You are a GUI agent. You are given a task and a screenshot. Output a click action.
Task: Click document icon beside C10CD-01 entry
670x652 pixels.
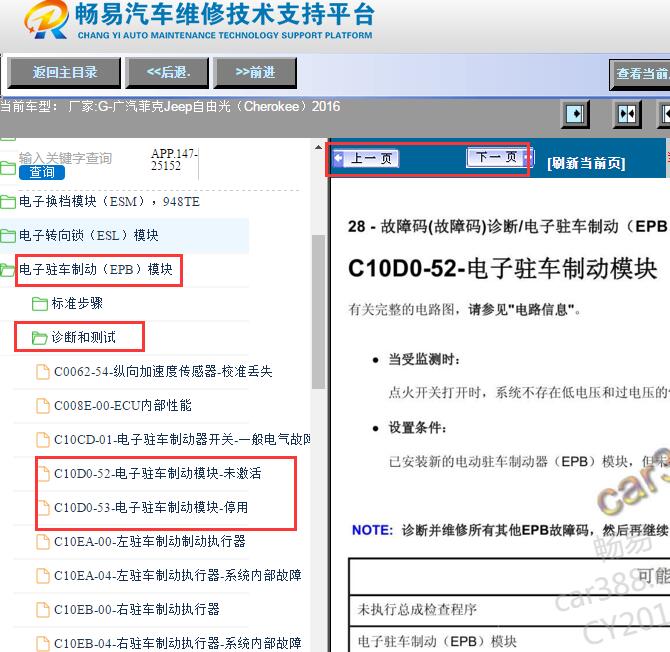(x=43, y=439)
